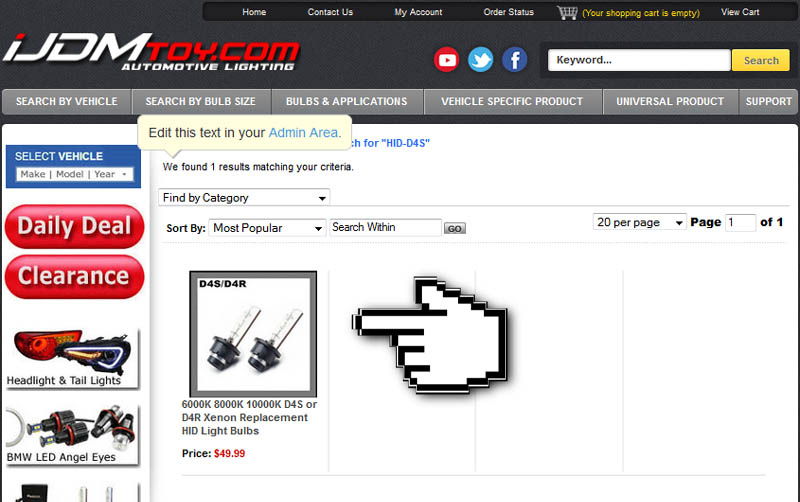Open the Twitter bird icon
The width and height of the screenshot is (800, 502).
(481, 60)
